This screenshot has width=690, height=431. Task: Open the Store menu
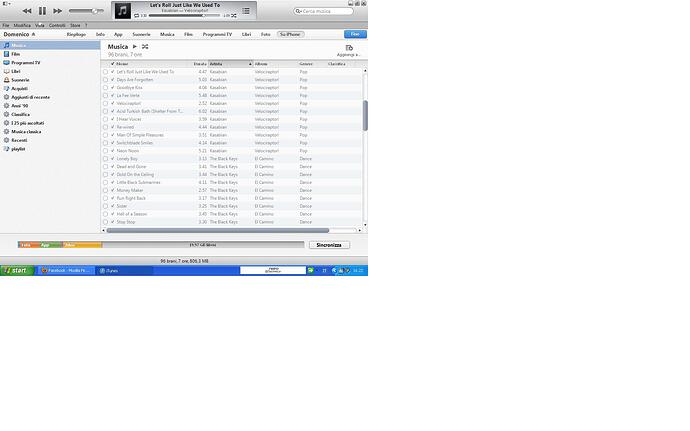(x=75, y=26)
